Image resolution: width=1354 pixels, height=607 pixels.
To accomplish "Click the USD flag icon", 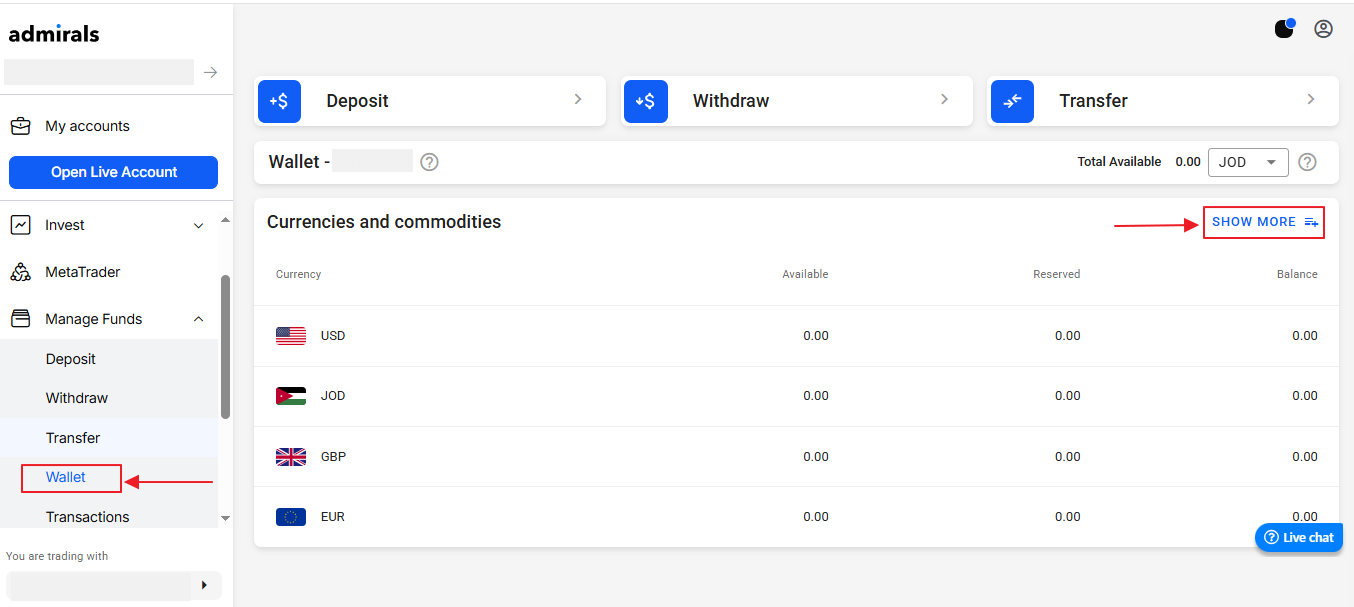I will pos(291,336).
